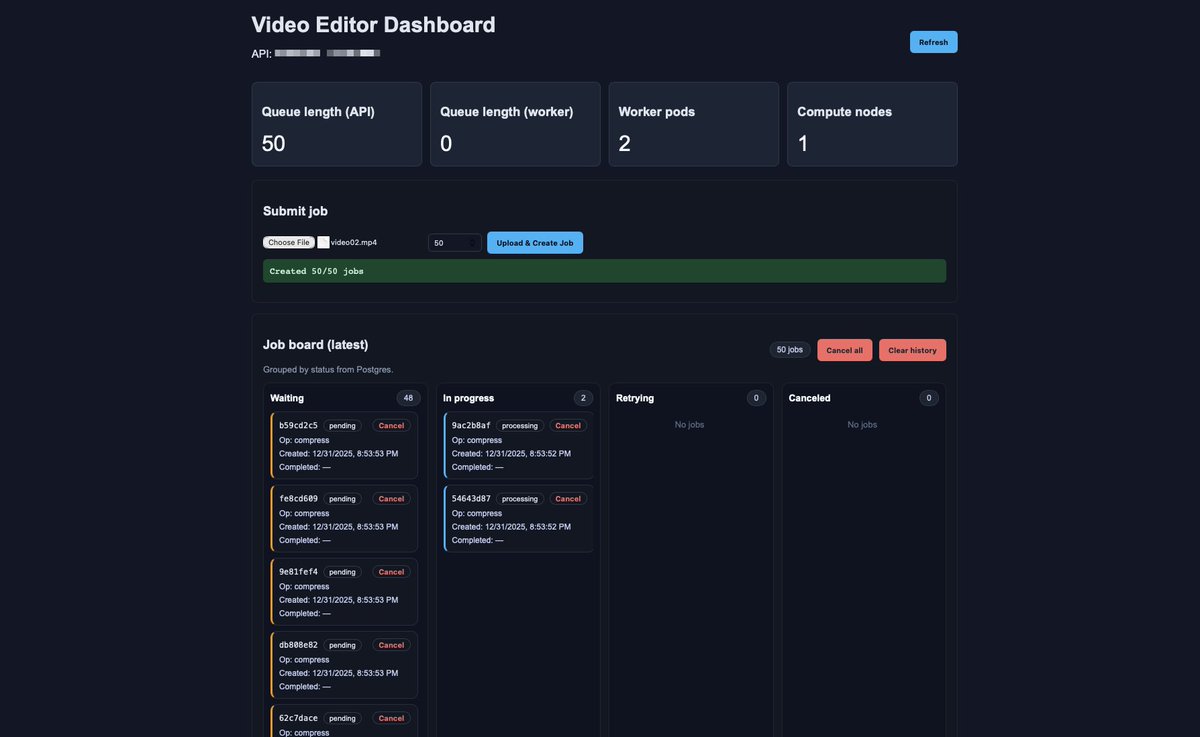This screenshot has width=1200, height=737.
Task: Click job ID 9e81fef4
Action: 298,572
